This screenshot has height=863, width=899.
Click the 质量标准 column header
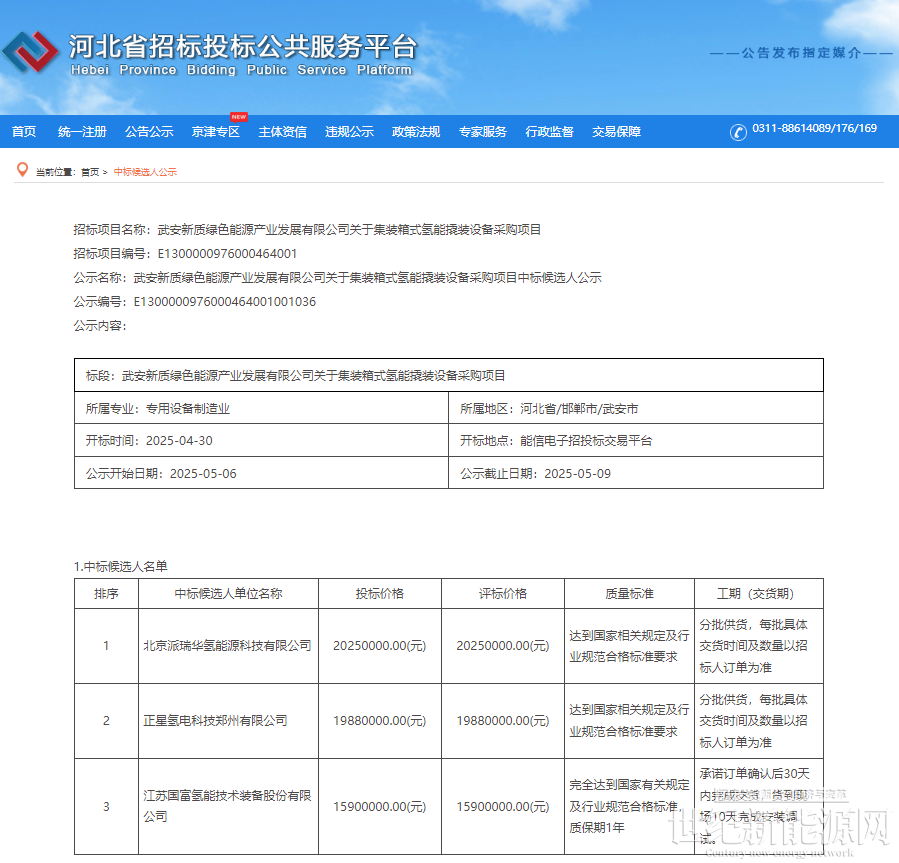click(630, 593)
